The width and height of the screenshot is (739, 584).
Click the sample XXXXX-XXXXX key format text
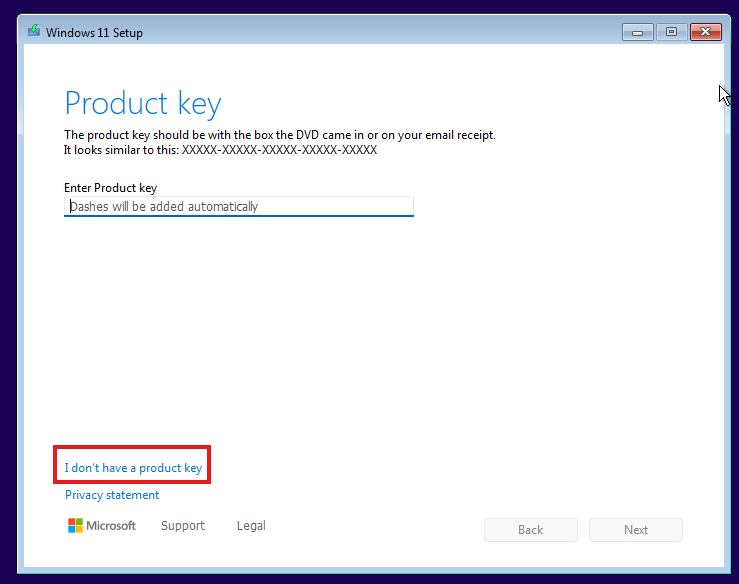pos(279,150)
